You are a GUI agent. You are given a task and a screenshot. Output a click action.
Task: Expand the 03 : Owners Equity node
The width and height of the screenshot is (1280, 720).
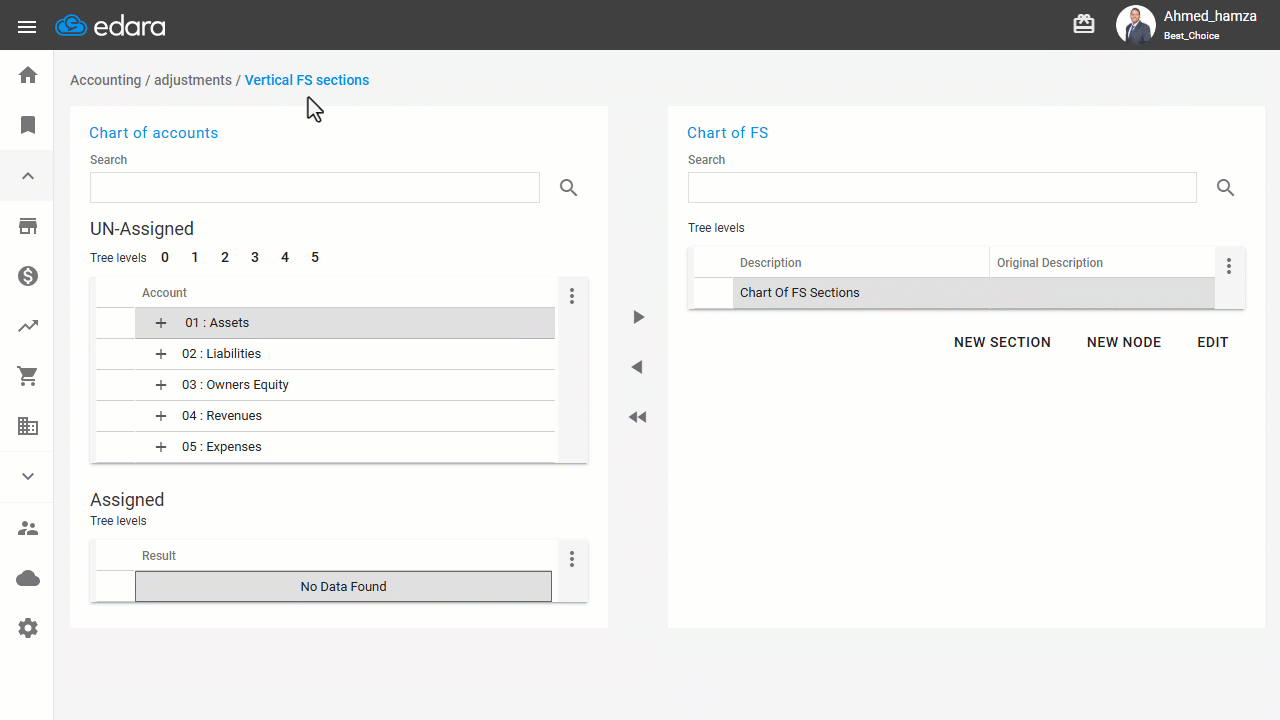tap(161, 385)
